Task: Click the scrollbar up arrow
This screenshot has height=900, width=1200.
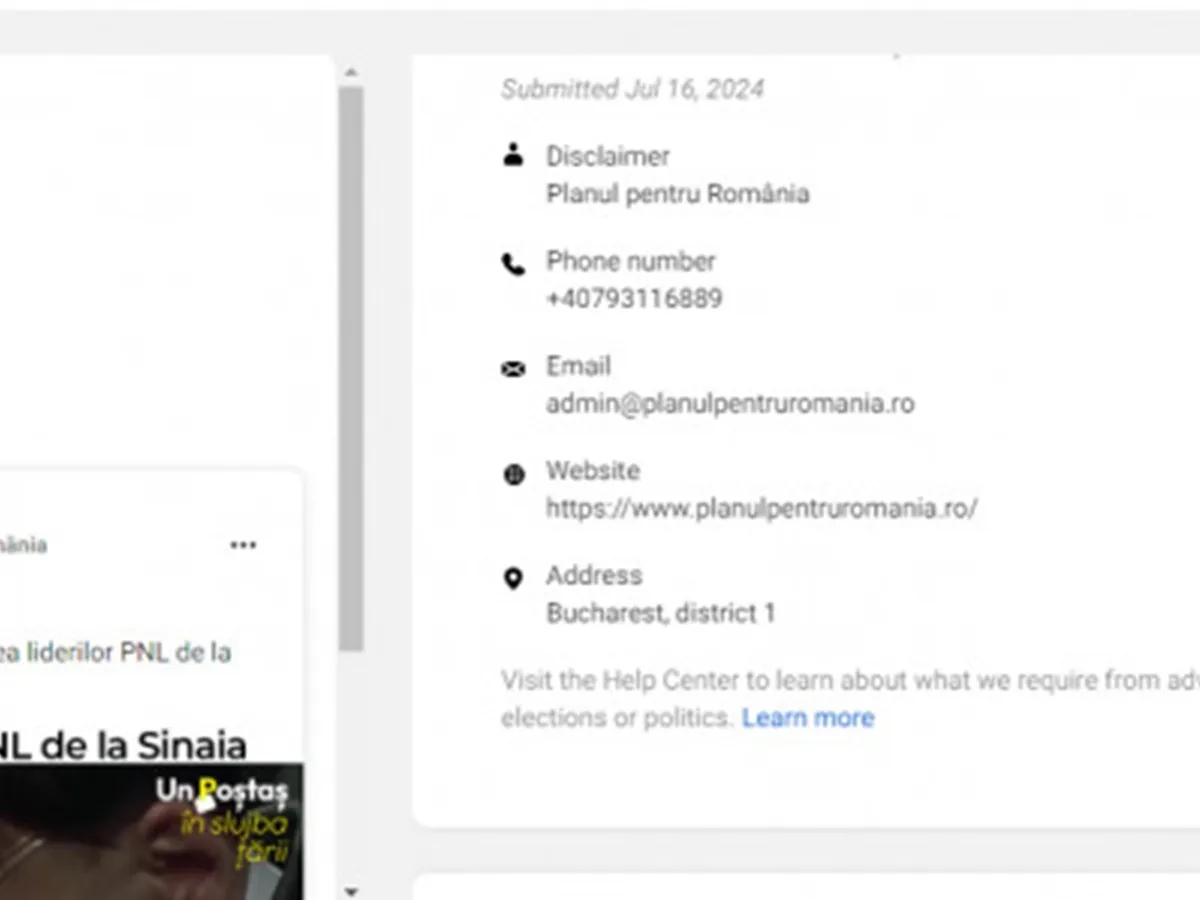Action: point(350,73)
